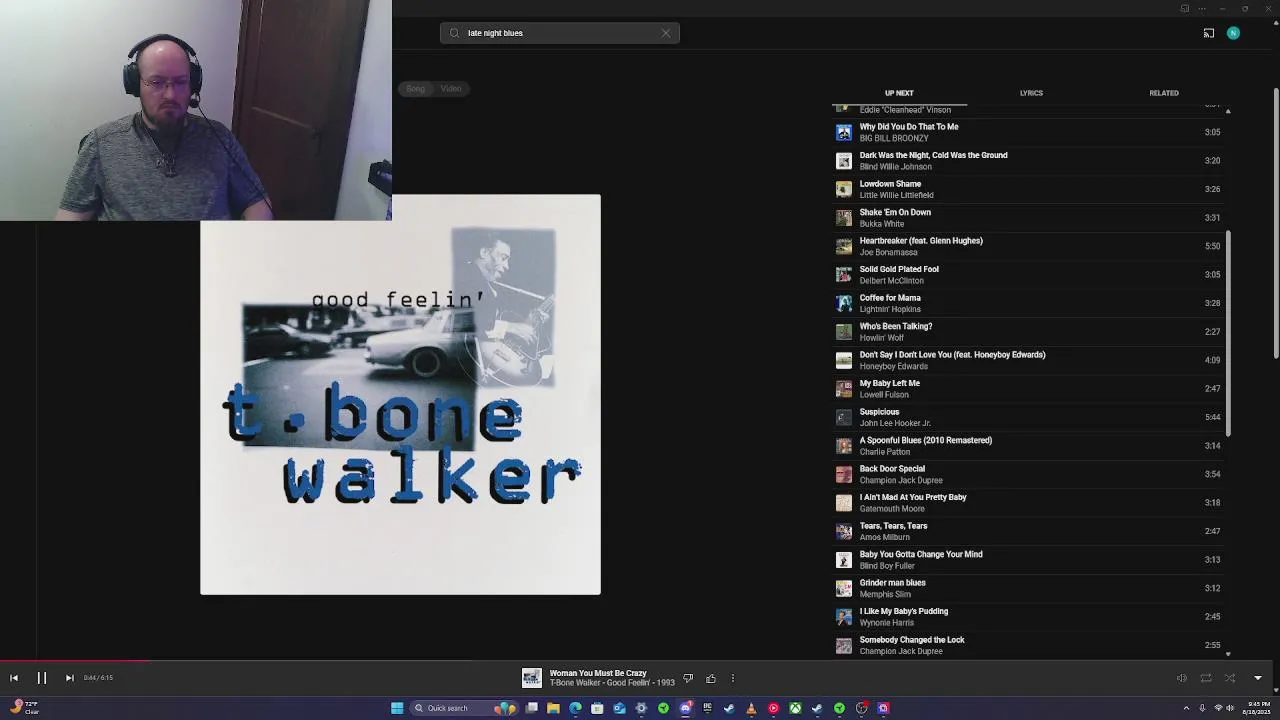Select I Ain't Mad At You Pretty Baby

point(1028,503)
